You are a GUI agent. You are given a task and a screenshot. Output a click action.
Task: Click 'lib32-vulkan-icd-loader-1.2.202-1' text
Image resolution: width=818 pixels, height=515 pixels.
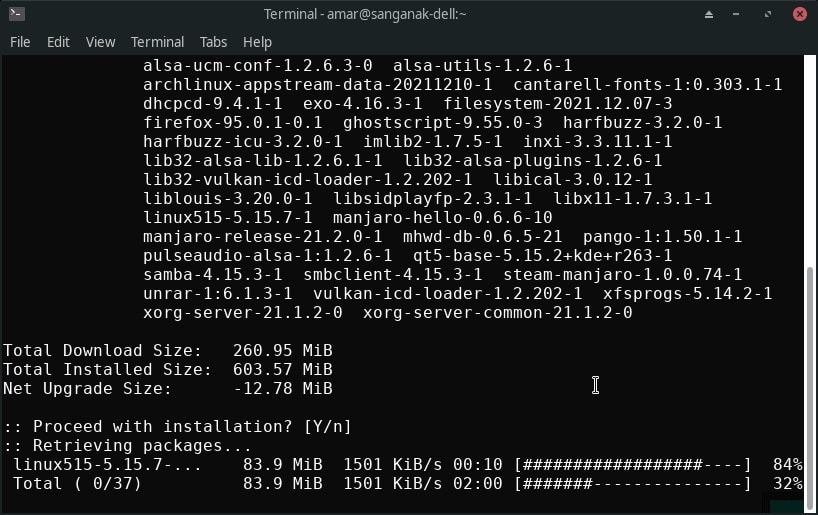pos(308,179)
